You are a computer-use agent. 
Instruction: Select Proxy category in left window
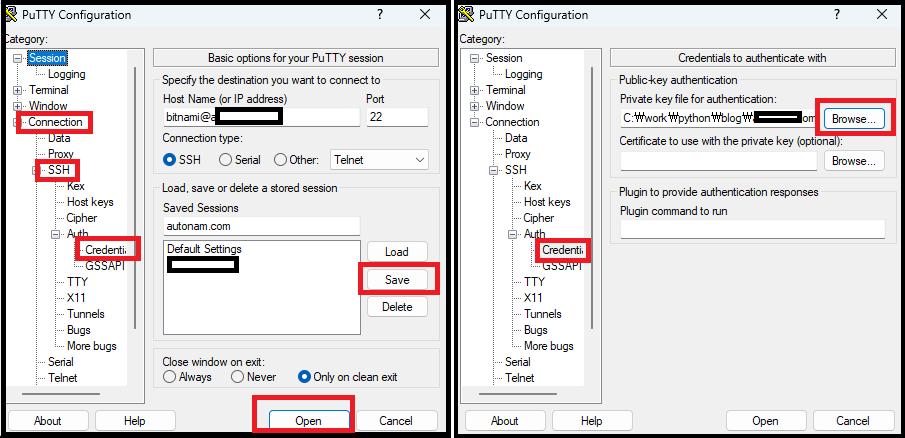coord(61,154)
